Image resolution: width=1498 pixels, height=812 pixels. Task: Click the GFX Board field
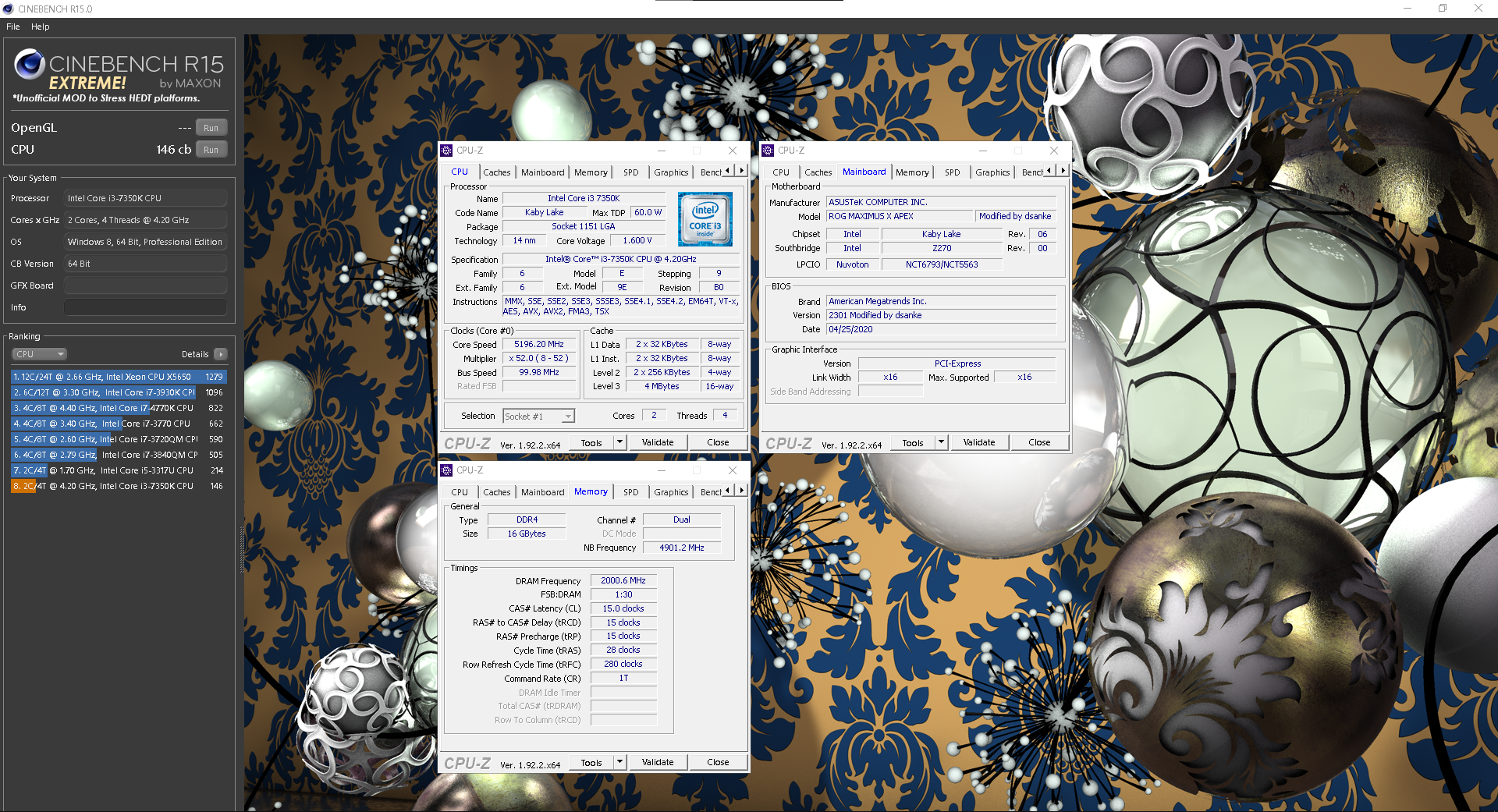click(x=146, y=285)
